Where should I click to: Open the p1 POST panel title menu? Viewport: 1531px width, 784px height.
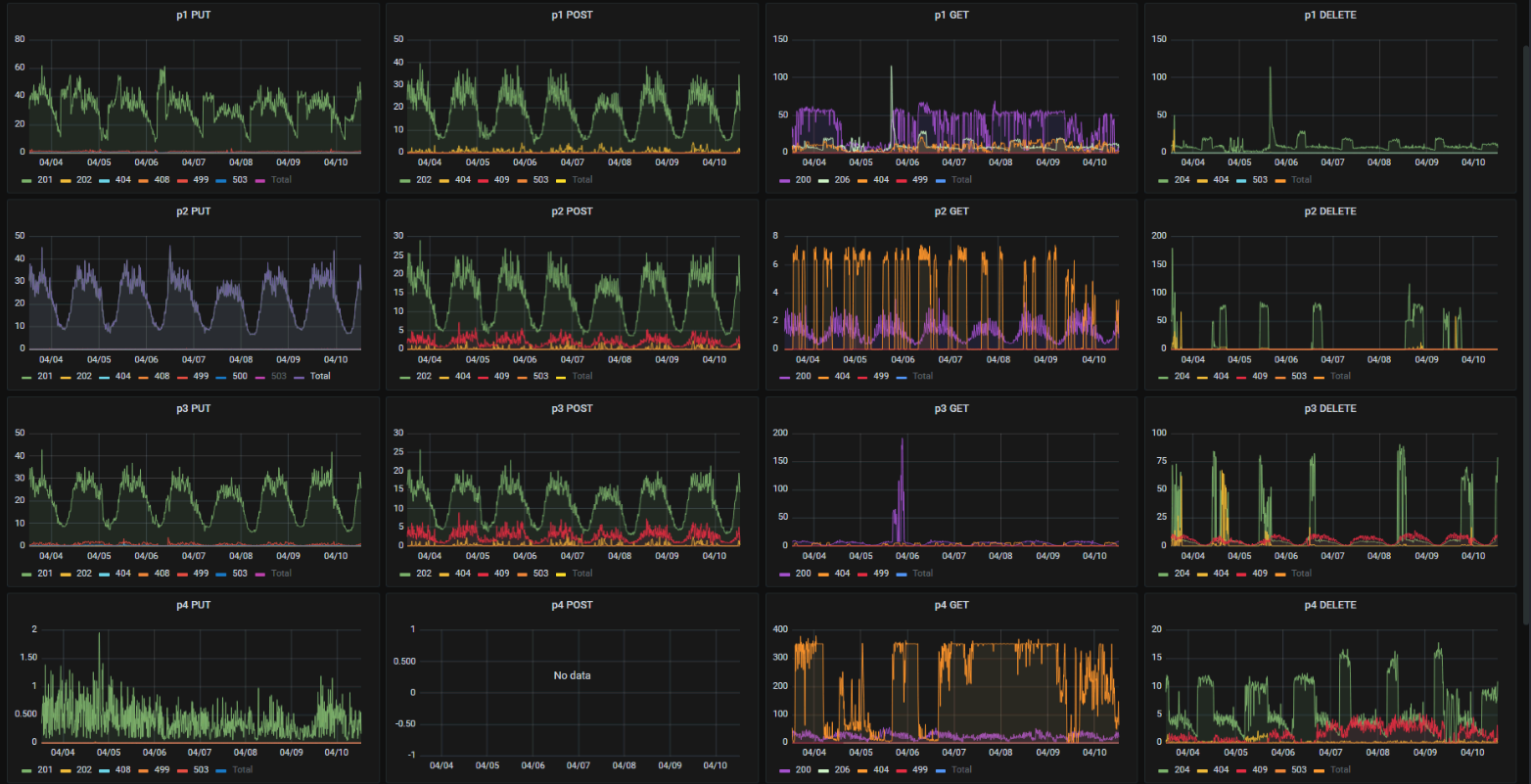click(x=572, y=15)
